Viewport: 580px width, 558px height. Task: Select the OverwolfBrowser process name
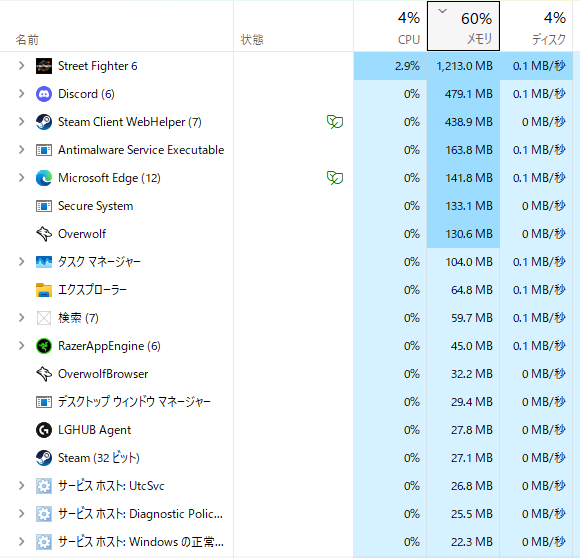pyautogui.click(x=103, y=374)
